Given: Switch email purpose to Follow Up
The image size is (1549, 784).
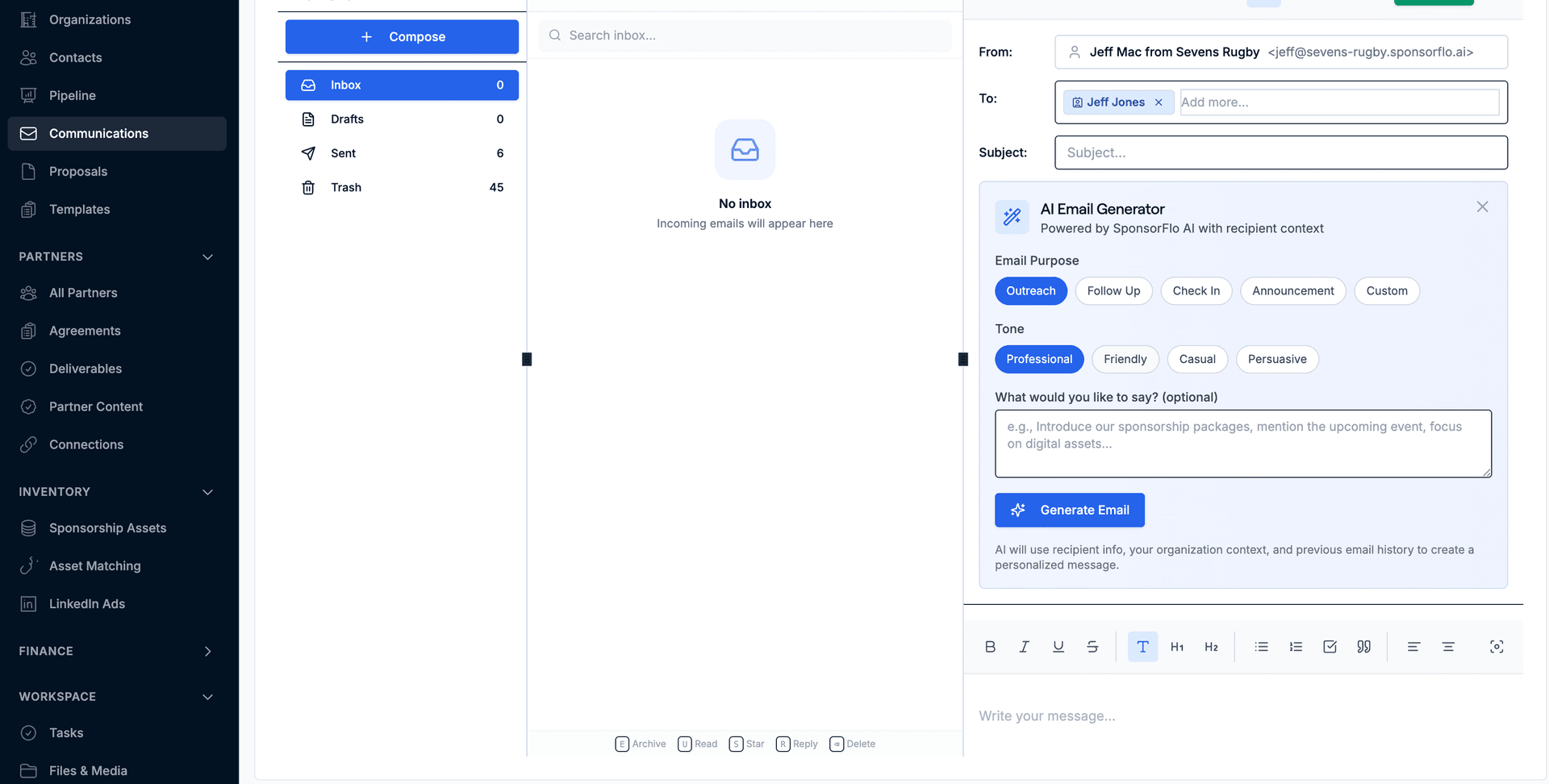Looking at the screenshot, I should (x=1113, y=290).
